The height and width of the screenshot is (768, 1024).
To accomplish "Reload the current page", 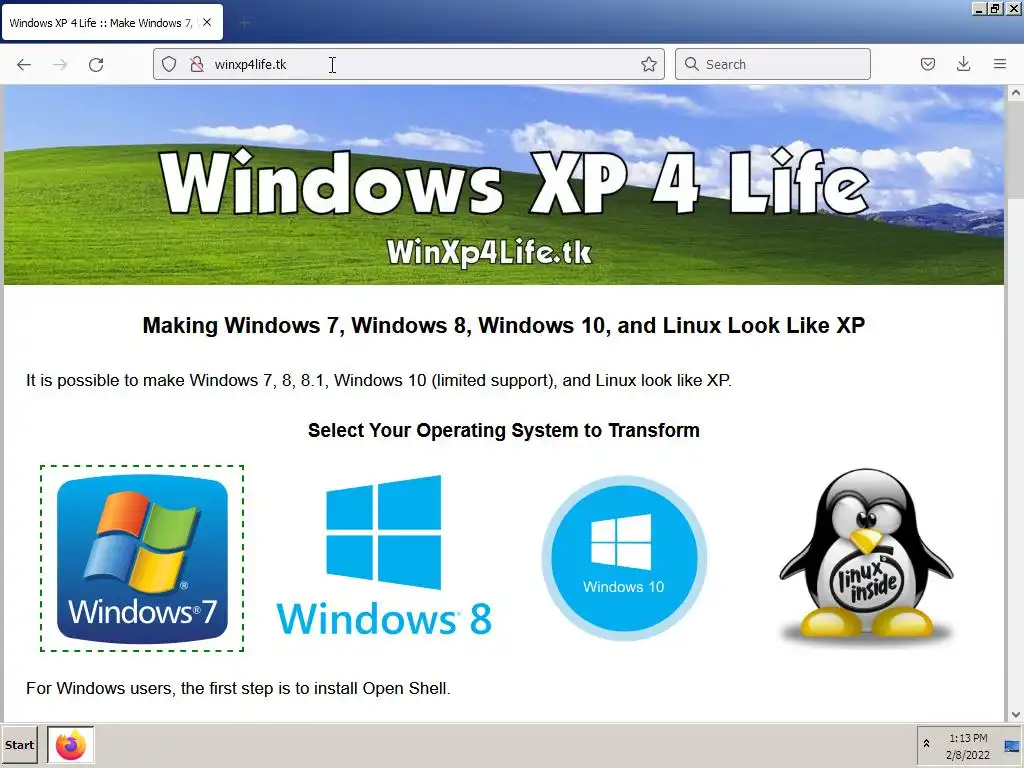I will (x=96, y=64).
